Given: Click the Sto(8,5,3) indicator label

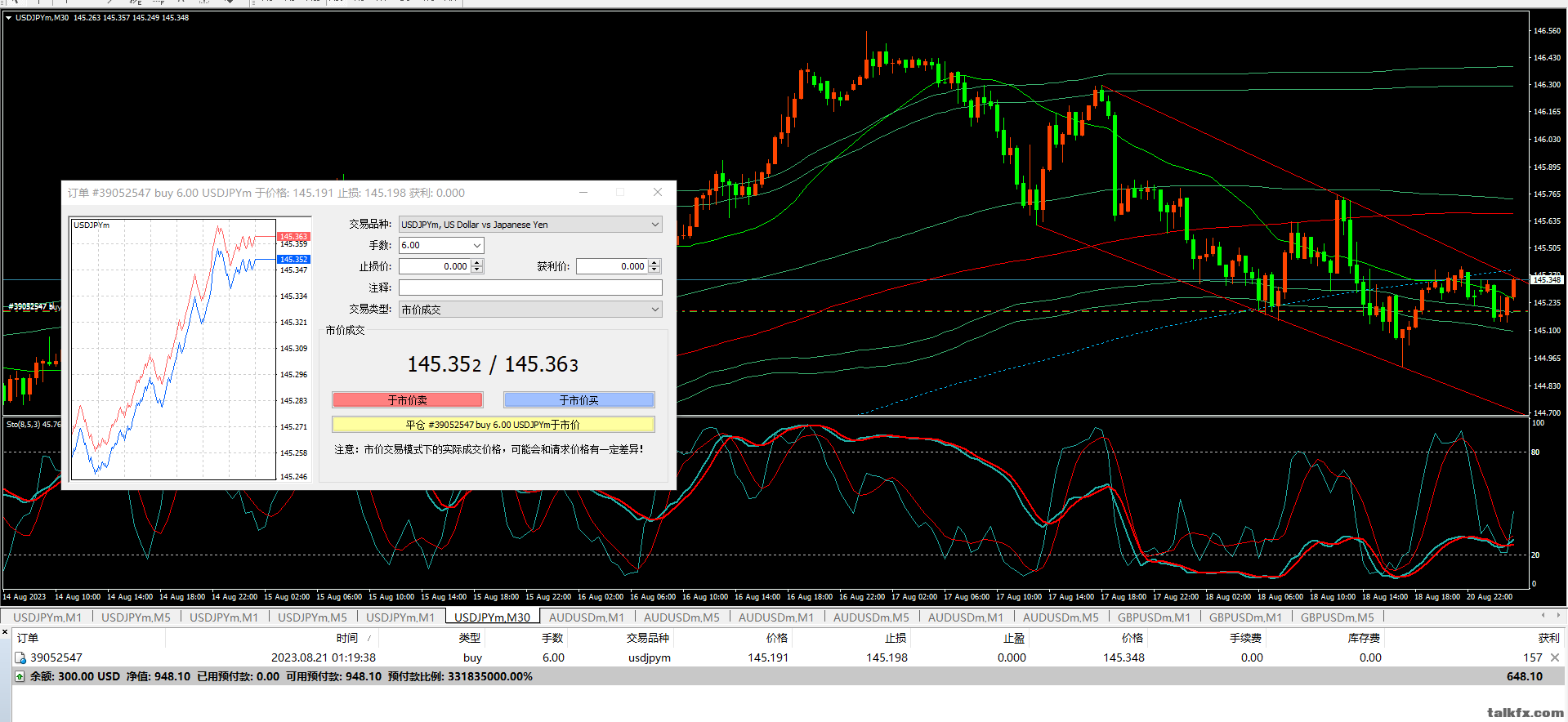Looking at the screenshot, I should pos(33,424).
